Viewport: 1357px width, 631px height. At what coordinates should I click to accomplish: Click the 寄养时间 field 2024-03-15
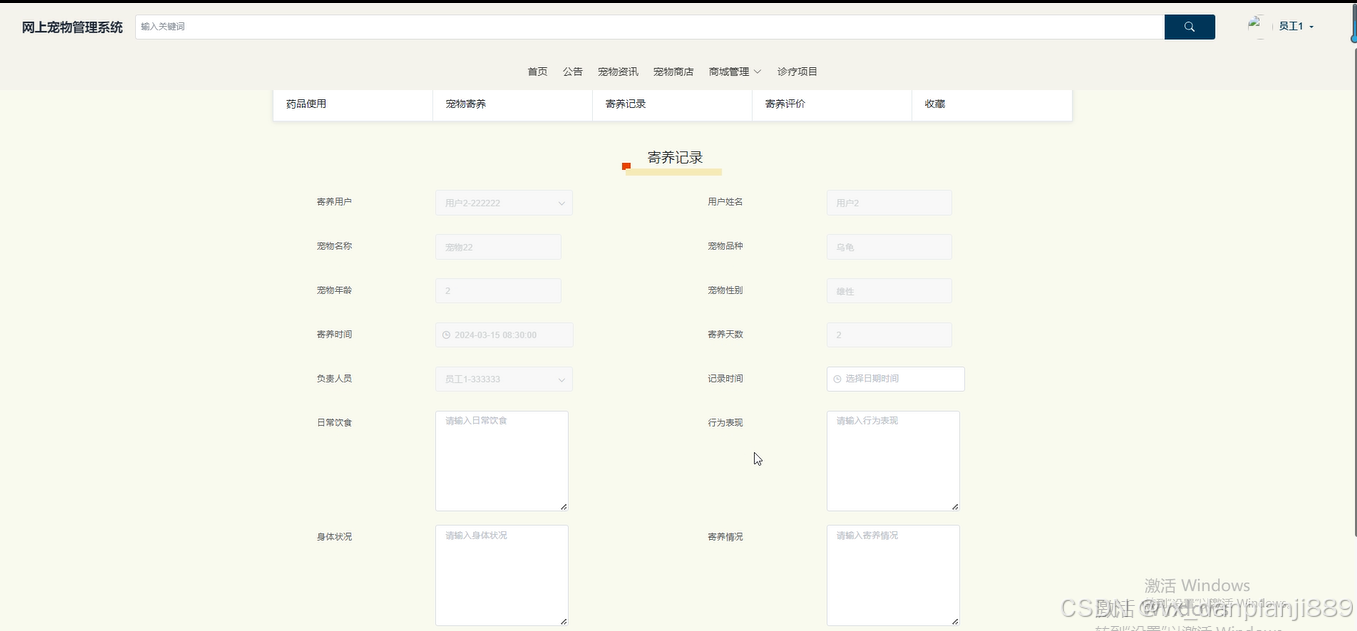click(x=504, y=335)
